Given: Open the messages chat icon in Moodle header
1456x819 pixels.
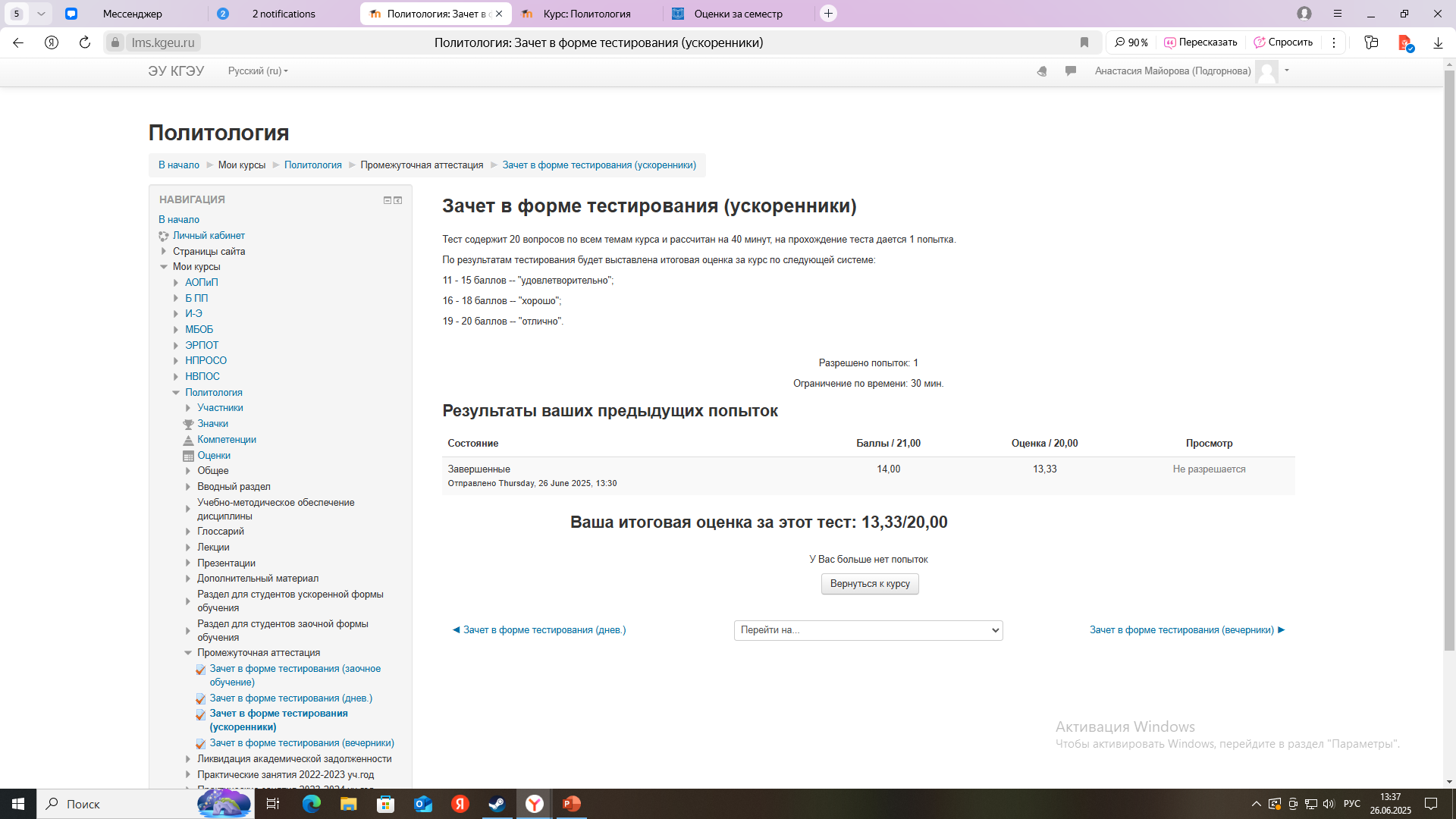Looking at the screenshot, I should click(x=1071, y=71).
